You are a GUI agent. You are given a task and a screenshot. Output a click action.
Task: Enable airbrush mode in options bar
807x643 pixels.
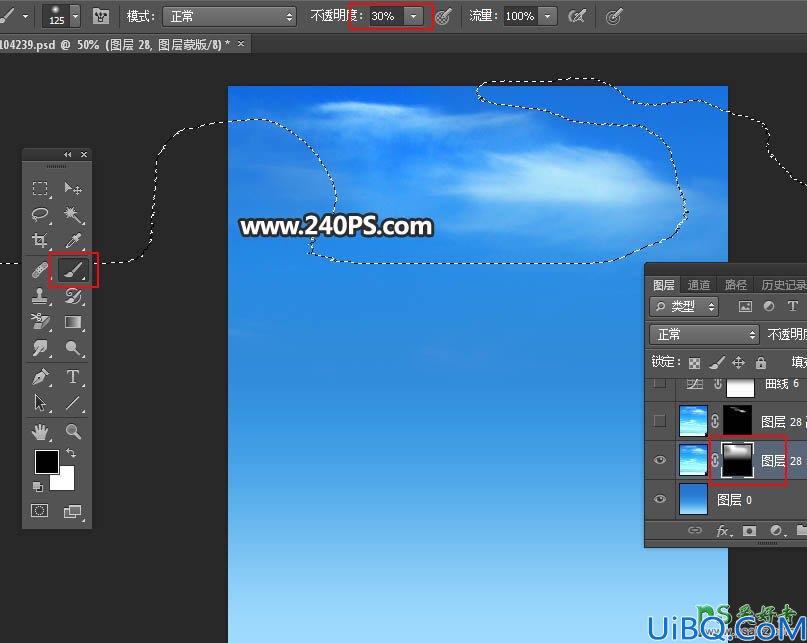click(577, 16)
